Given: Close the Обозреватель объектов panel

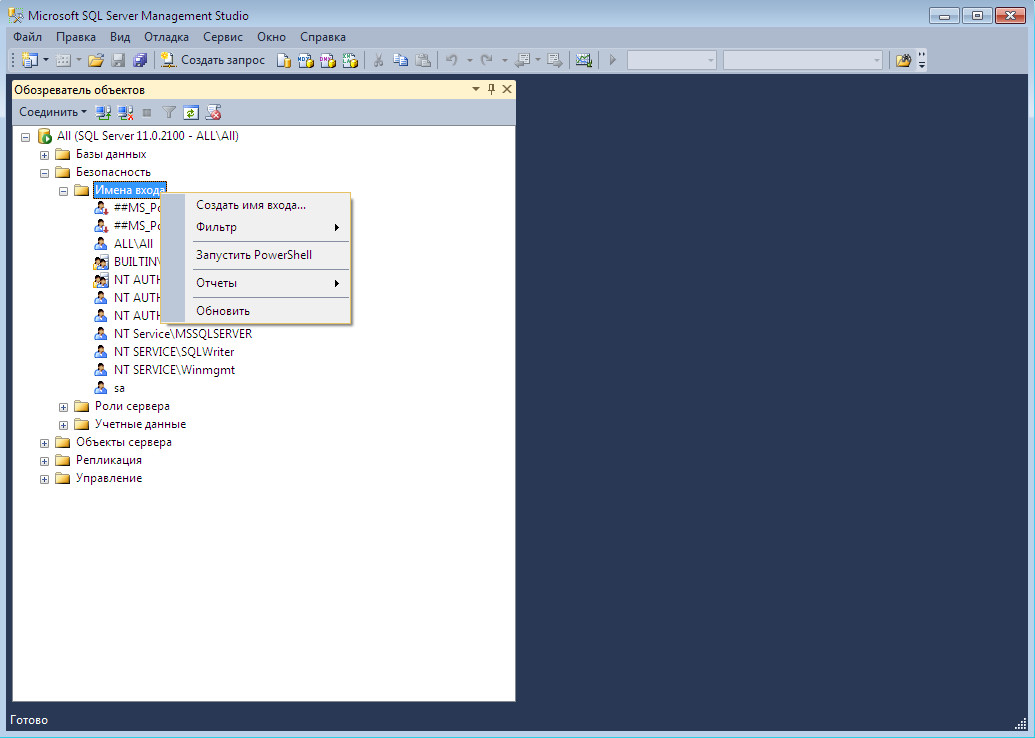Looking at the screenshot, I should point(507,89).
